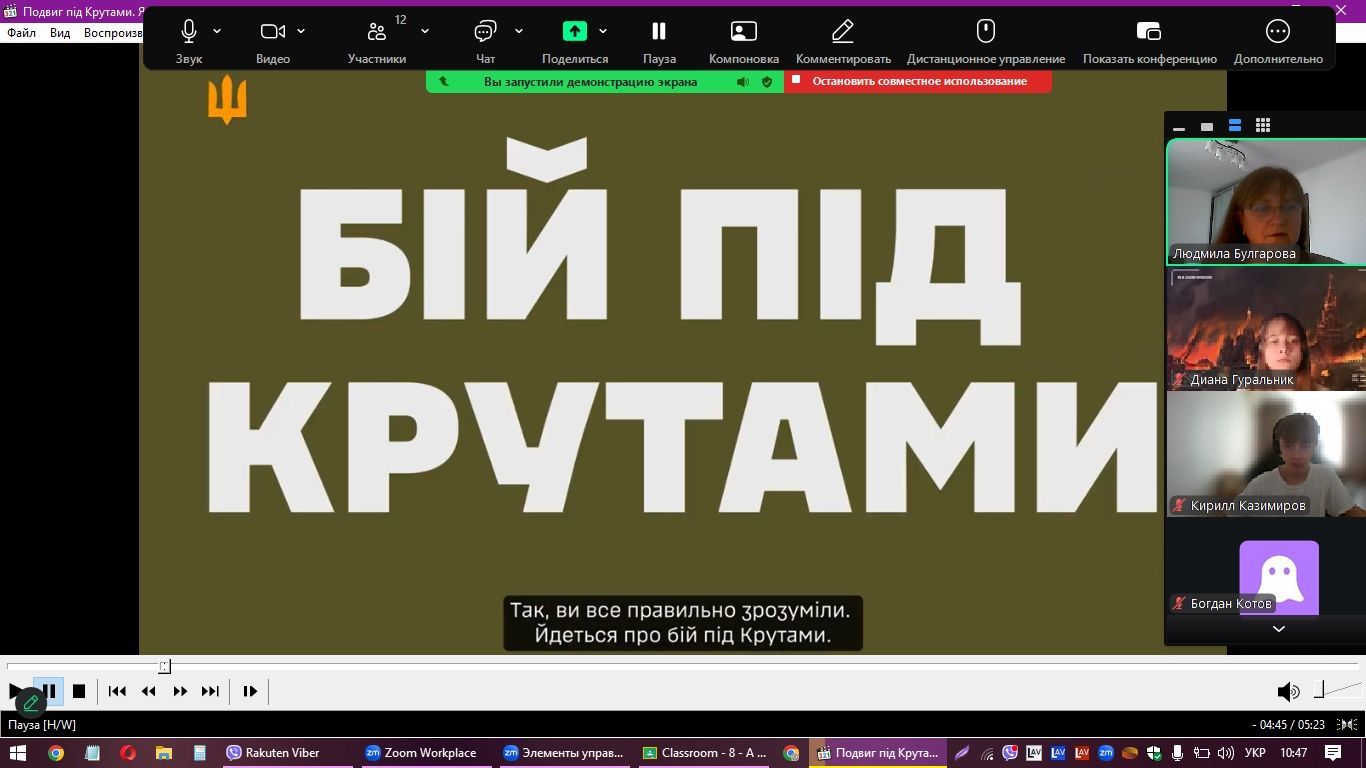Click Show conference (Показать конференцию) icon
The width and height of the screenshot is (1366, 768).
point(1149,32)
